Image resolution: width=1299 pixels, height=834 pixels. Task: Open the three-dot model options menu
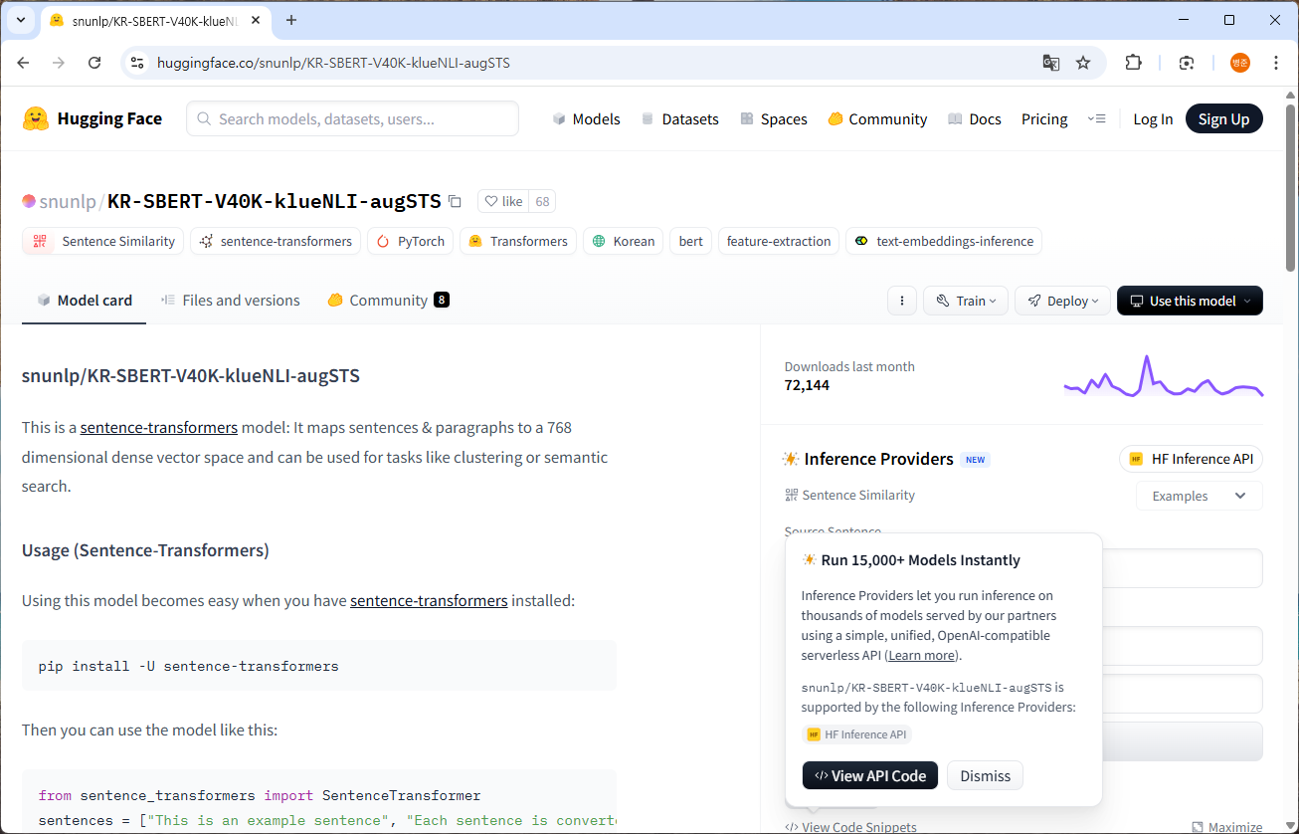coord(902,301)
